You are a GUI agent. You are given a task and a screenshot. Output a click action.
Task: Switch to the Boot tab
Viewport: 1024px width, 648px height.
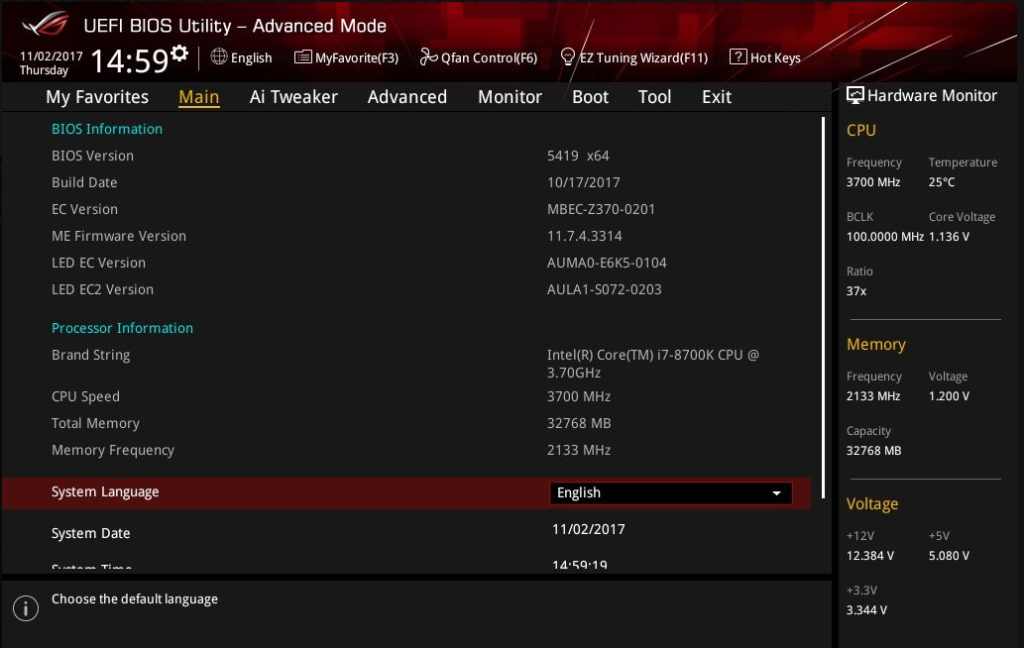(x=590, y=97)
